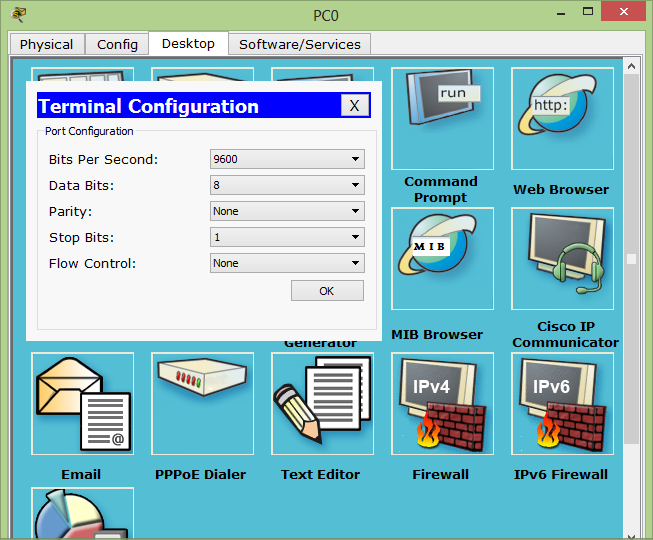
Task: Open the Command Prompt icon
Action: point(442,119)
